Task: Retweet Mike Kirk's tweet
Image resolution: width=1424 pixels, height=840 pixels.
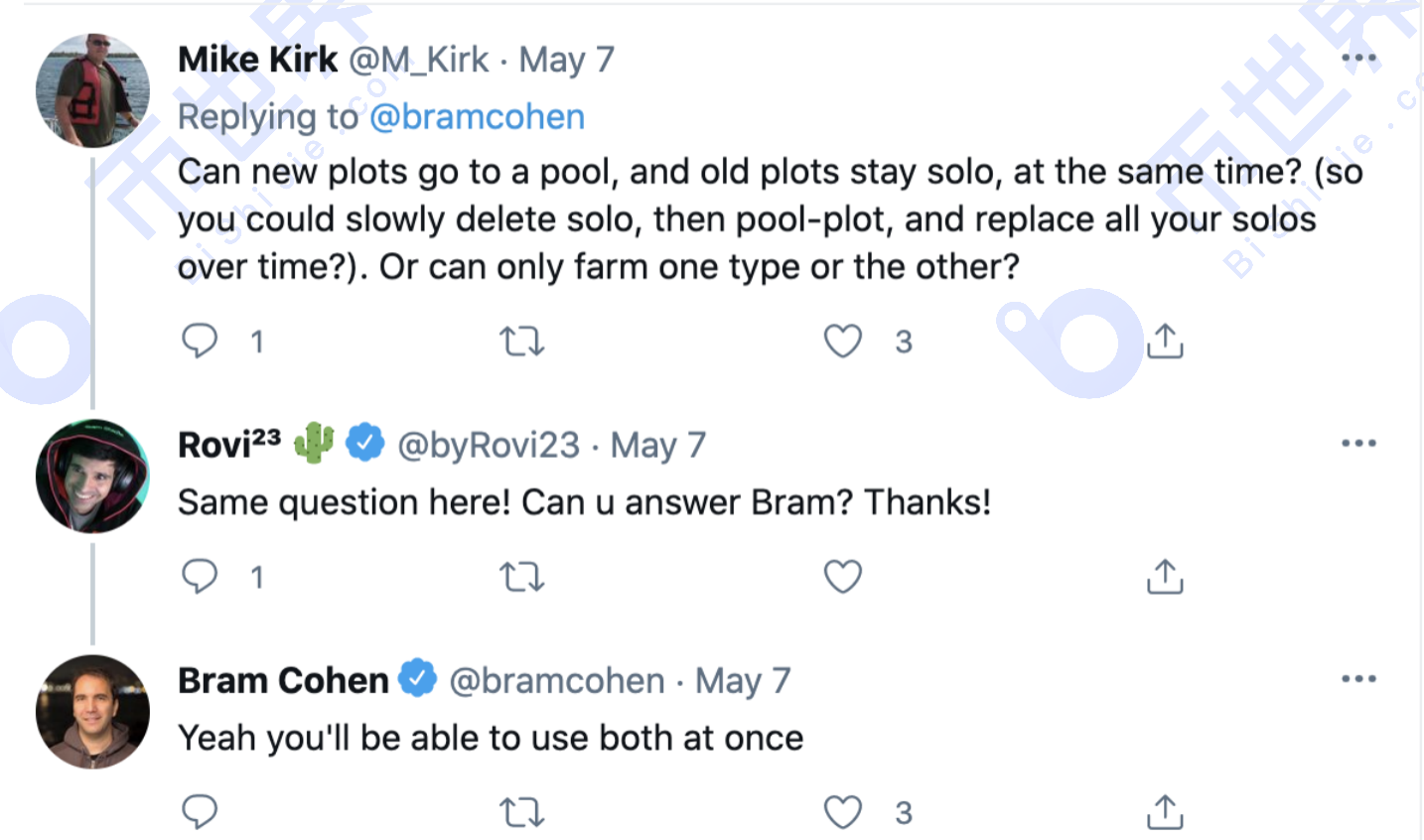Action: tap(521, 343)
